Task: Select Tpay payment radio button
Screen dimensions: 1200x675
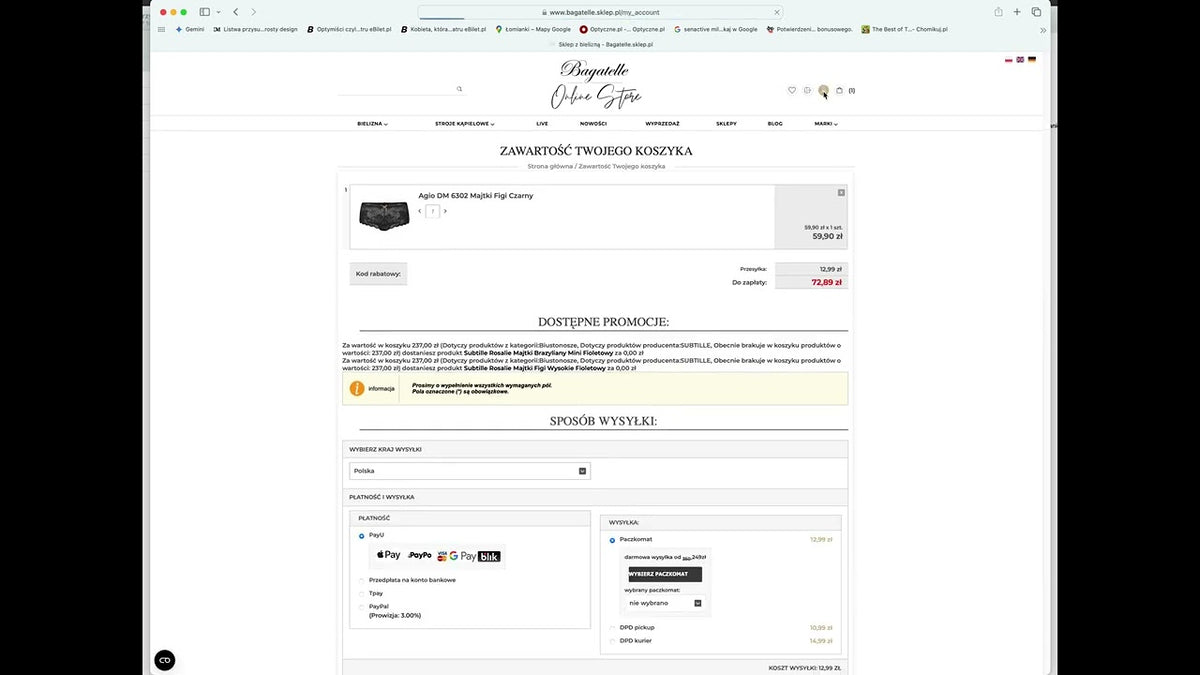Action: coord(362,593)
